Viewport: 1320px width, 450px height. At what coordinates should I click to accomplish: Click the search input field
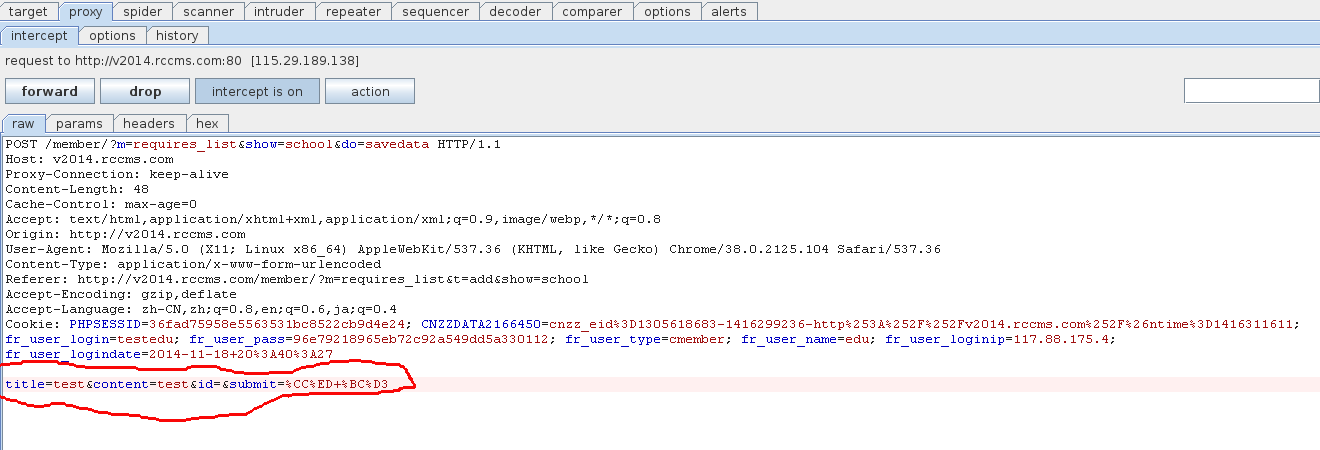click(x=1252, y=90)
